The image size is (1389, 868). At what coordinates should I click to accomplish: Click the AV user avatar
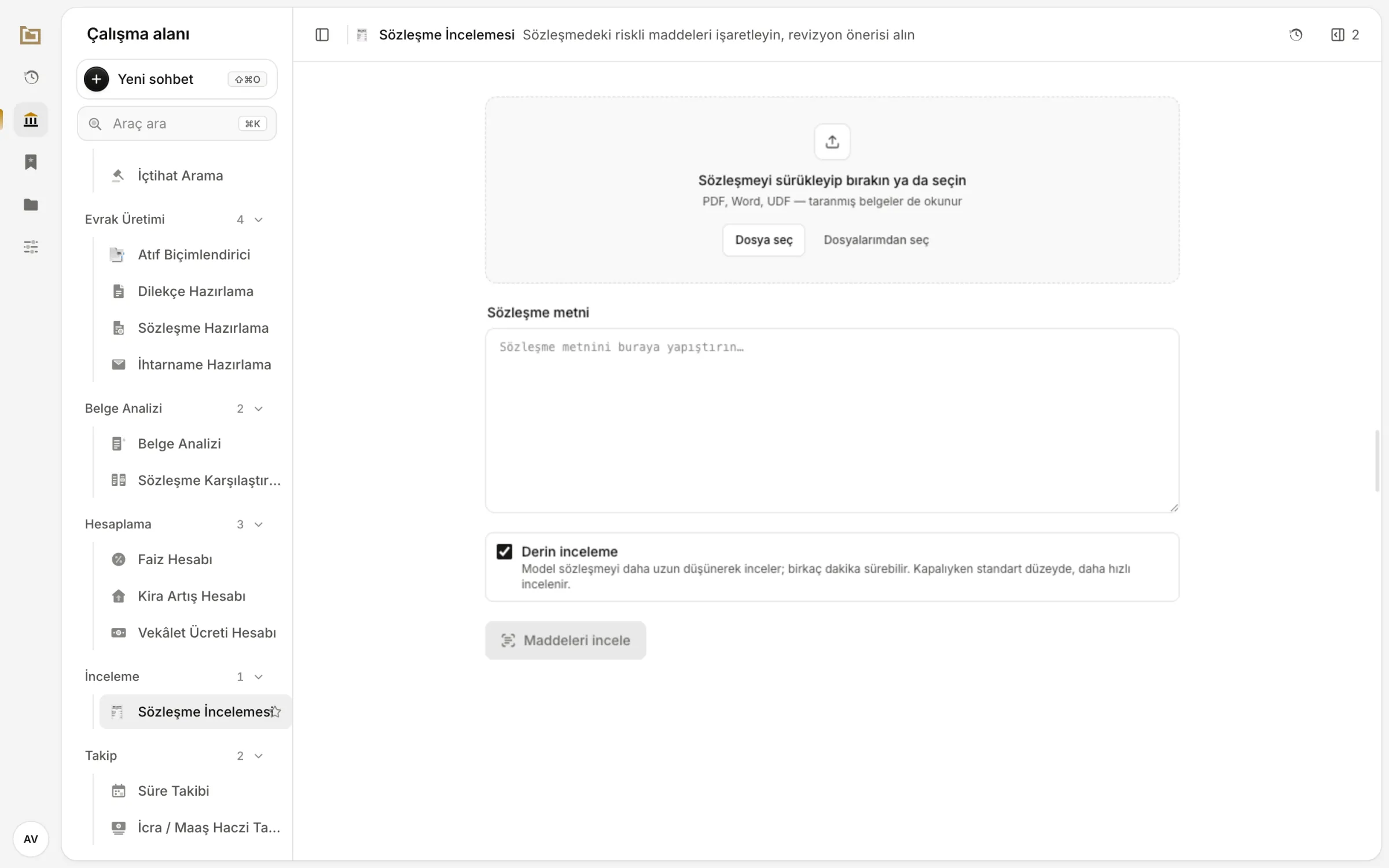tap(31, 839)
